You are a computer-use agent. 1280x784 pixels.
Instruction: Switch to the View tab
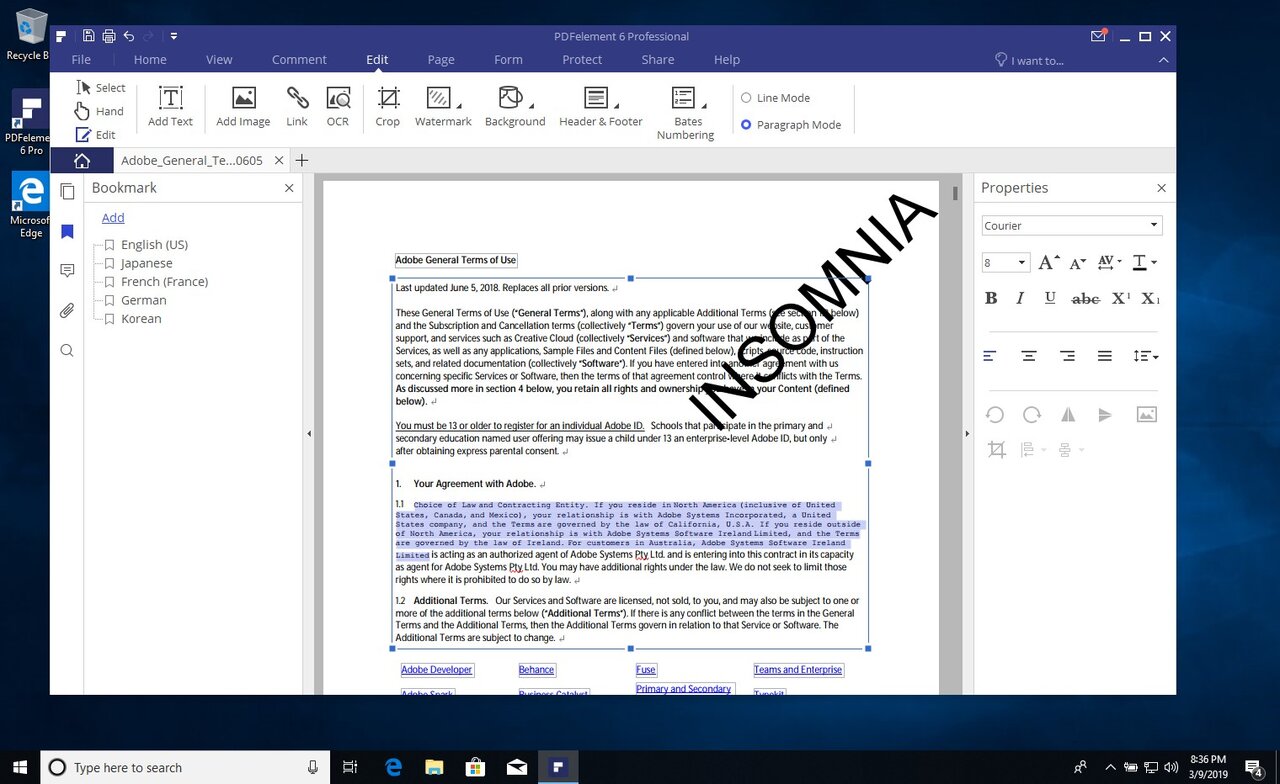(x=219, y=60)
